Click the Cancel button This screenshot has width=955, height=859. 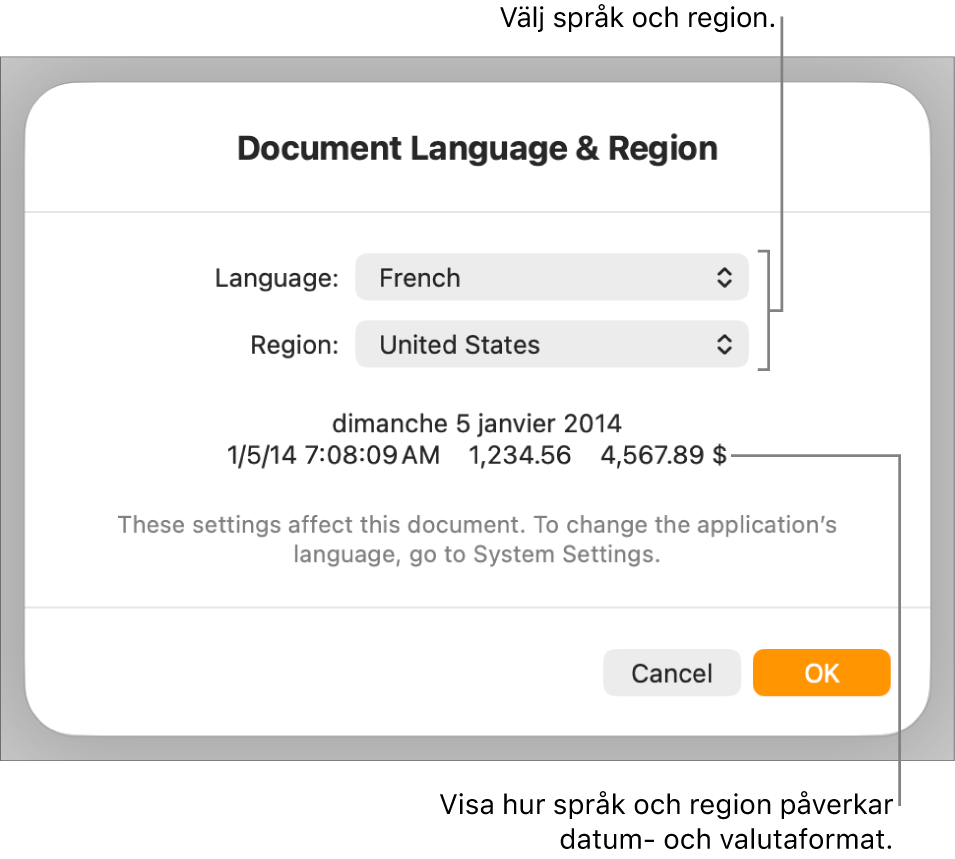point(671,673)
